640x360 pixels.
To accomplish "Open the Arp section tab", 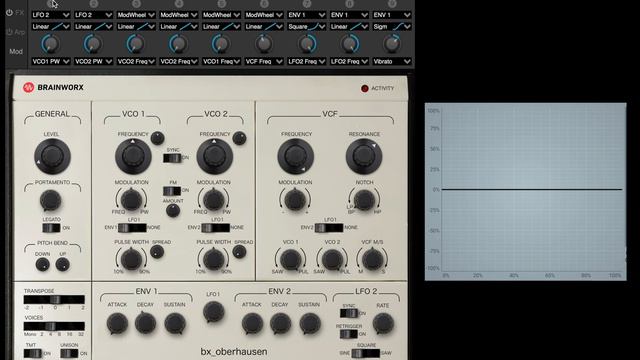I will 19,32.
